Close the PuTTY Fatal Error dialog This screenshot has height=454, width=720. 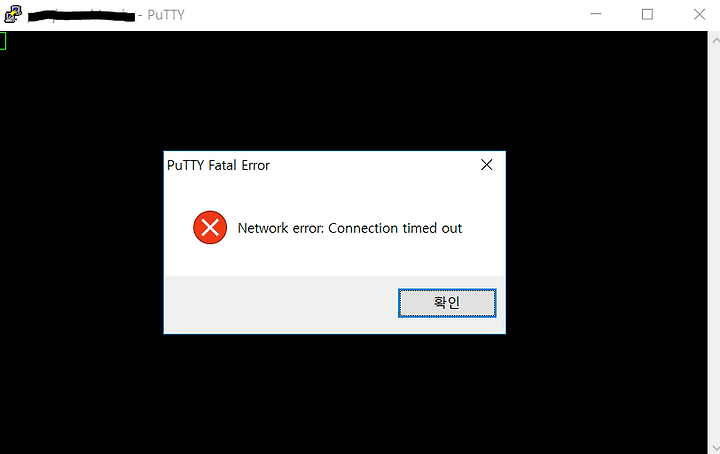(x=486, y=165)
